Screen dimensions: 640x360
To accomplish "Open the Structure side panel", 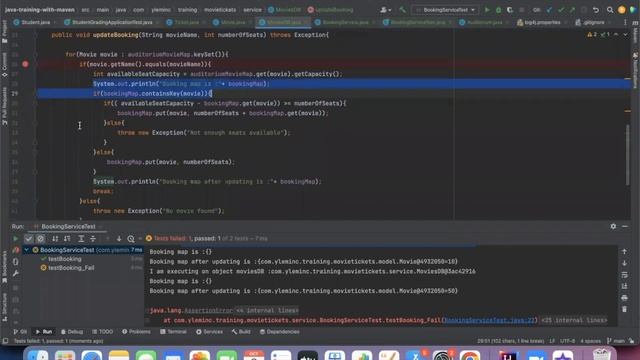I will pos(4,307).
